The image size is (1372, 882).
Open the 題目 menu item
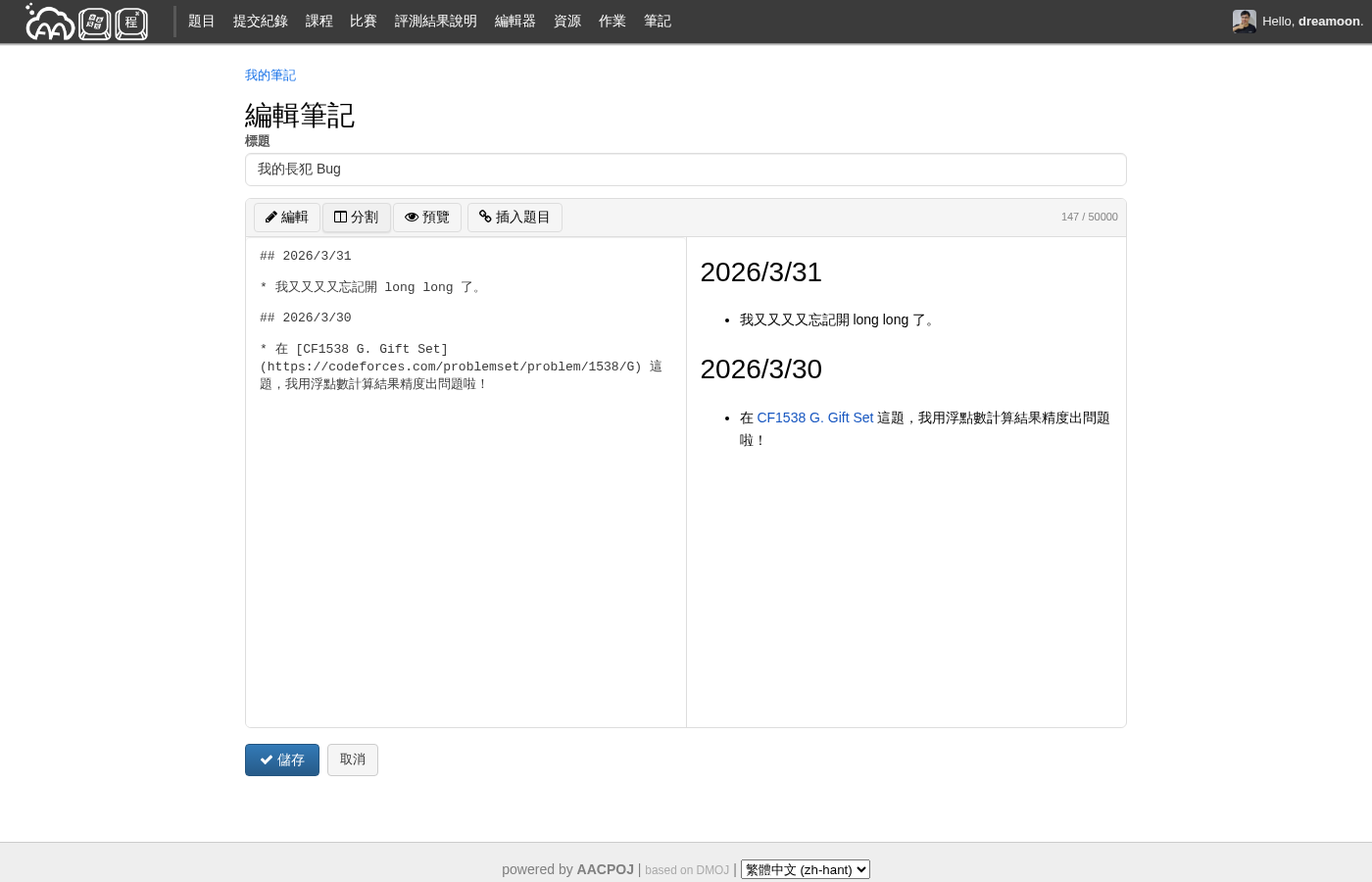tap(201, 21)
